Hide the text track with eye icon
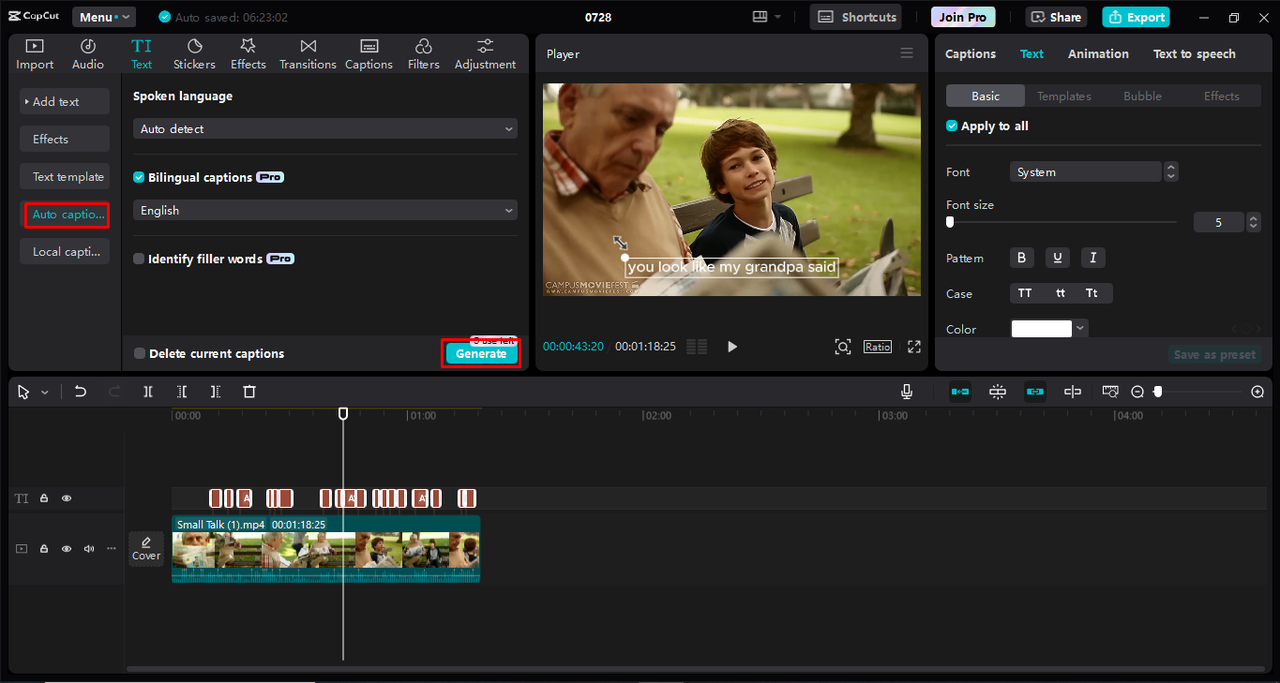 pyautogui.click(x=67, y=498)
